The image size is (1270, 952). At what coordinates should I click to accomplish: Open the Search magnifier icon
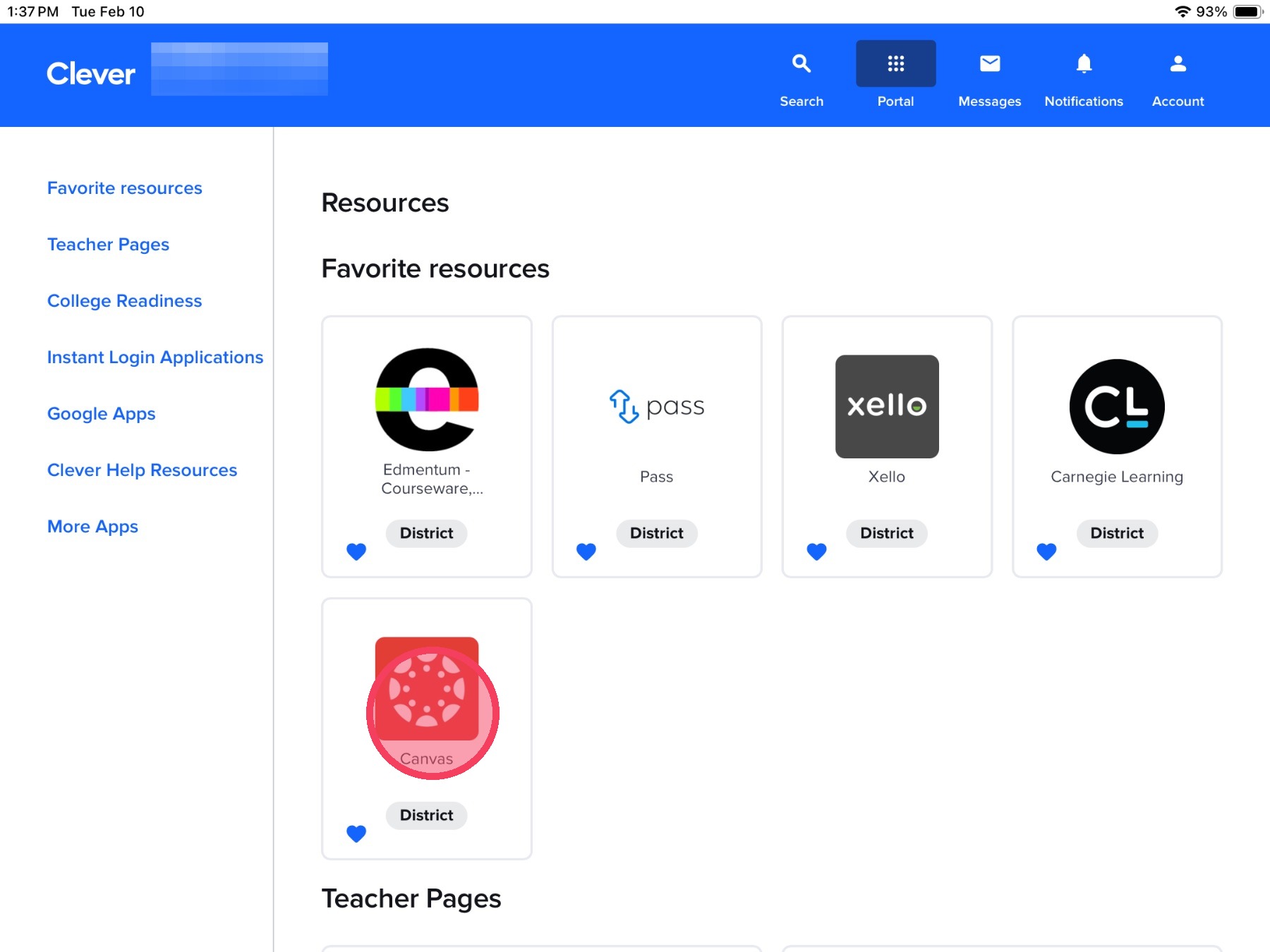click(x=802, y=63)
